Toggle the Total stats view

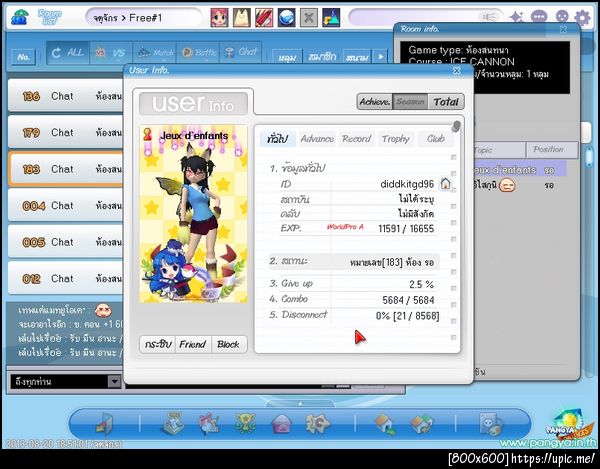[446, 102]
